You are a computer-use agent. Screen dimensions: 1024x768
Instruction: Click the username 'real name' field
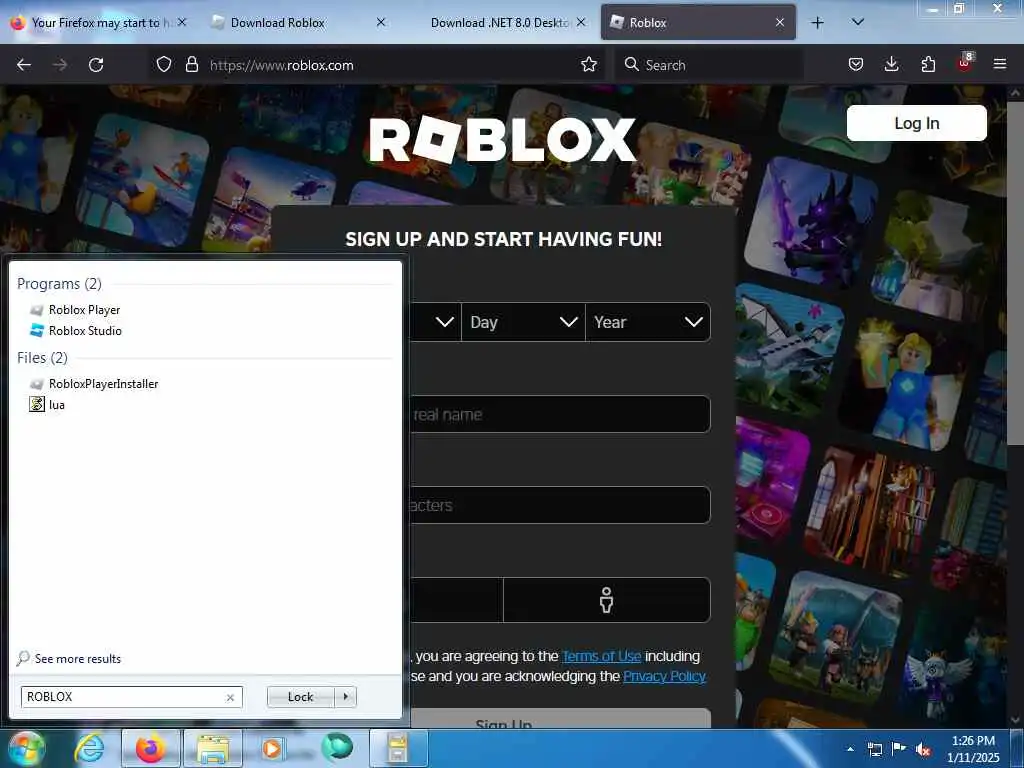point(560,414)
